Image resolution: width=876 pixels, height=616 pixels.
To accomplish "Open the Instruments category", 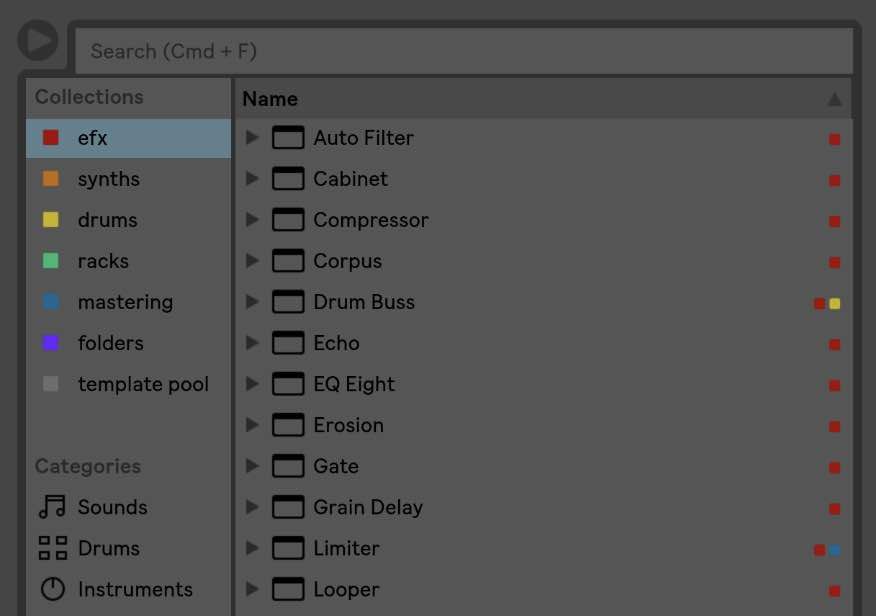I will pyautogui.click(x=128, y=589).
